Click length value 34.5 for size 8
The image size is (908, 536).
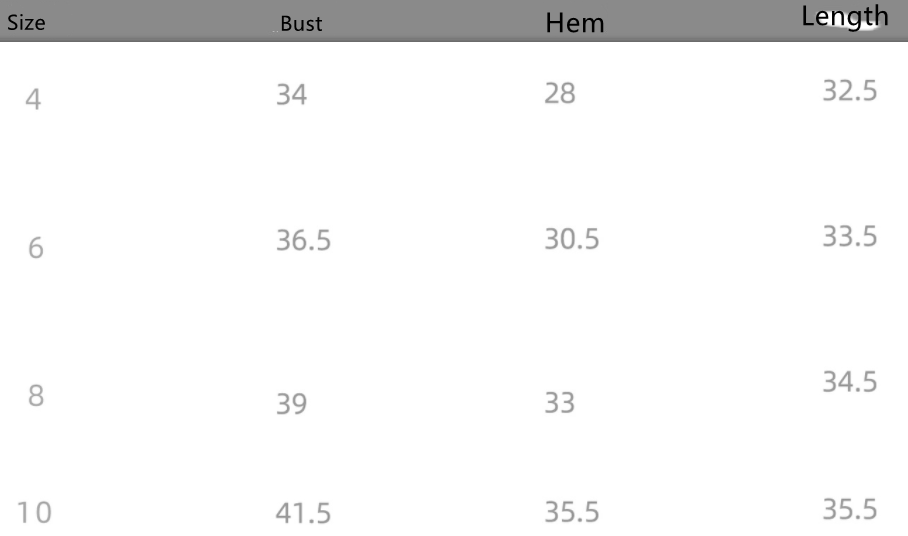pos(850,382)
